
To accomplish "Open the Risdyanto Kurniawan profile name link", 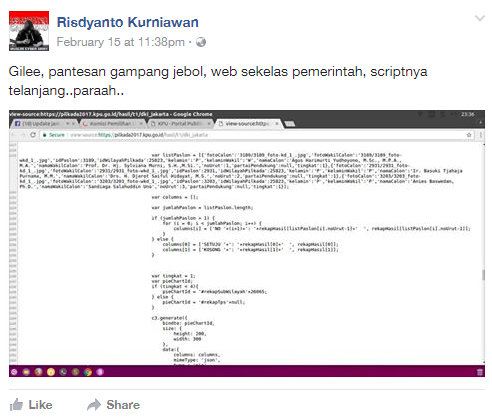I will 128,22.
